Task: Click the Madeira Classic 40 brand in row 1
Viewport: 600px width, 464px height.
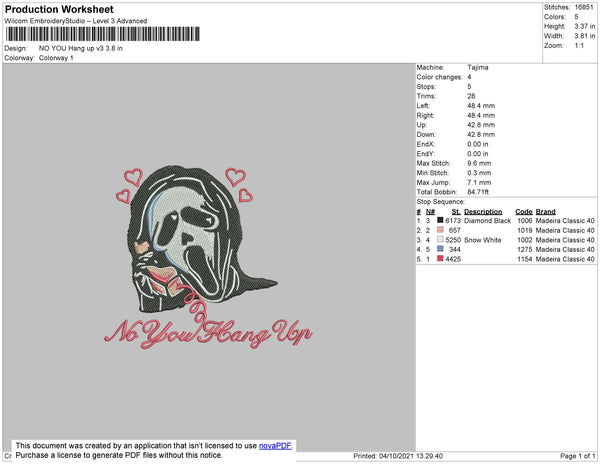Action: pyautogui.click(x=565, y=221)
